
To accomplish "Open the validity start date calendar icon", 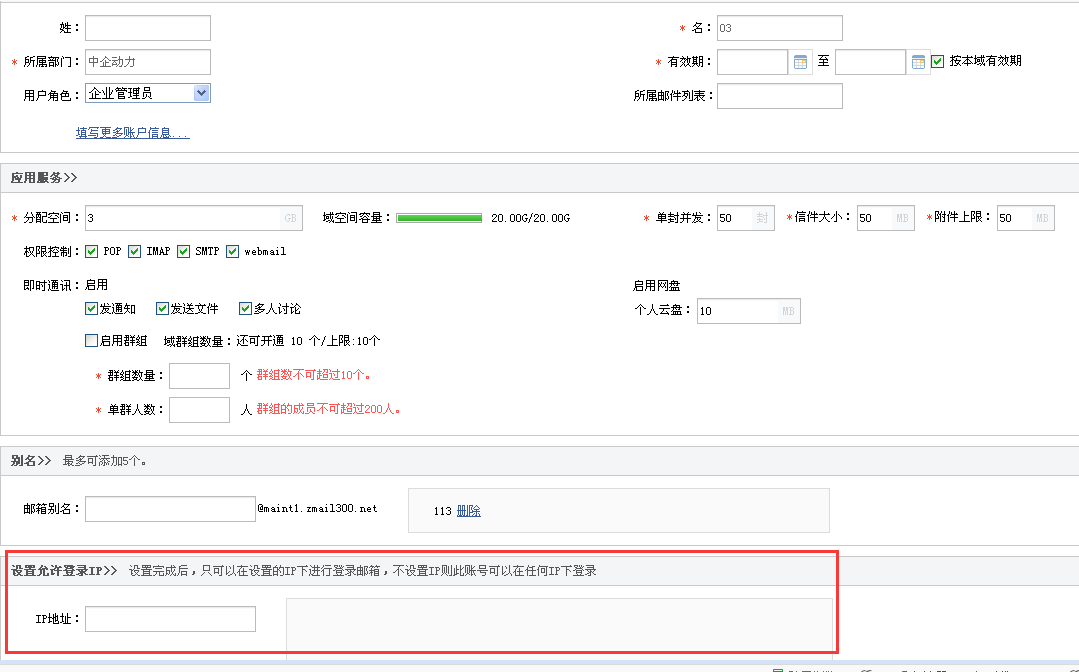I will click(800, 62).
